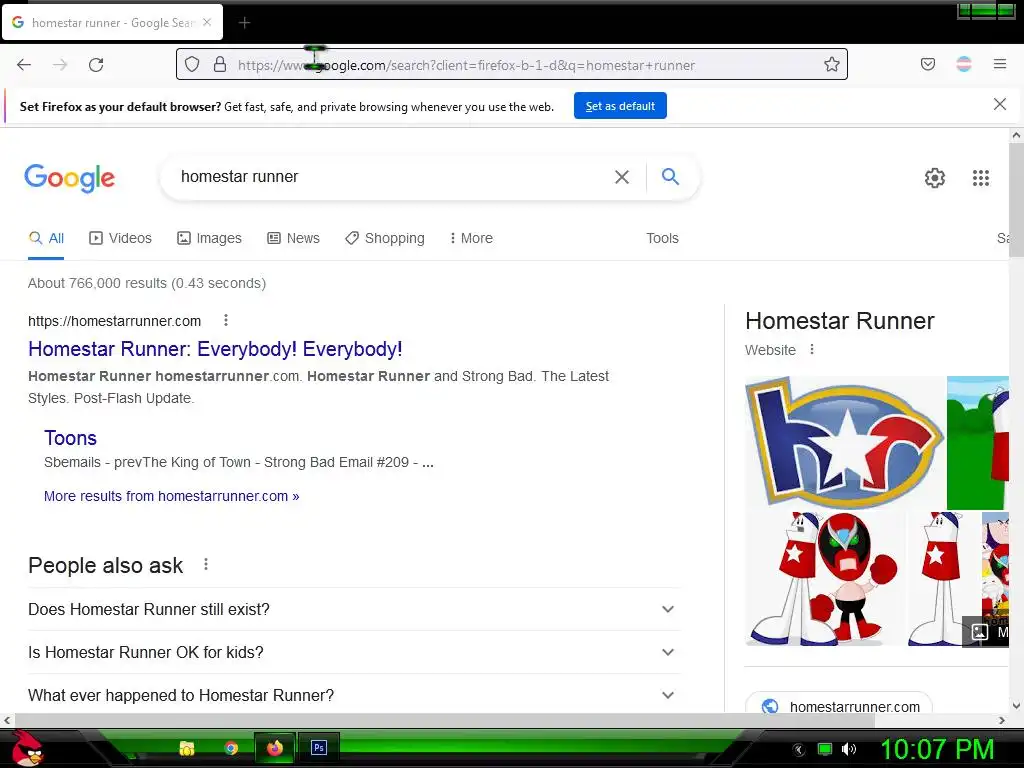Open Homestar Runner: Everybody! Everybody! result

click(215, 349)
